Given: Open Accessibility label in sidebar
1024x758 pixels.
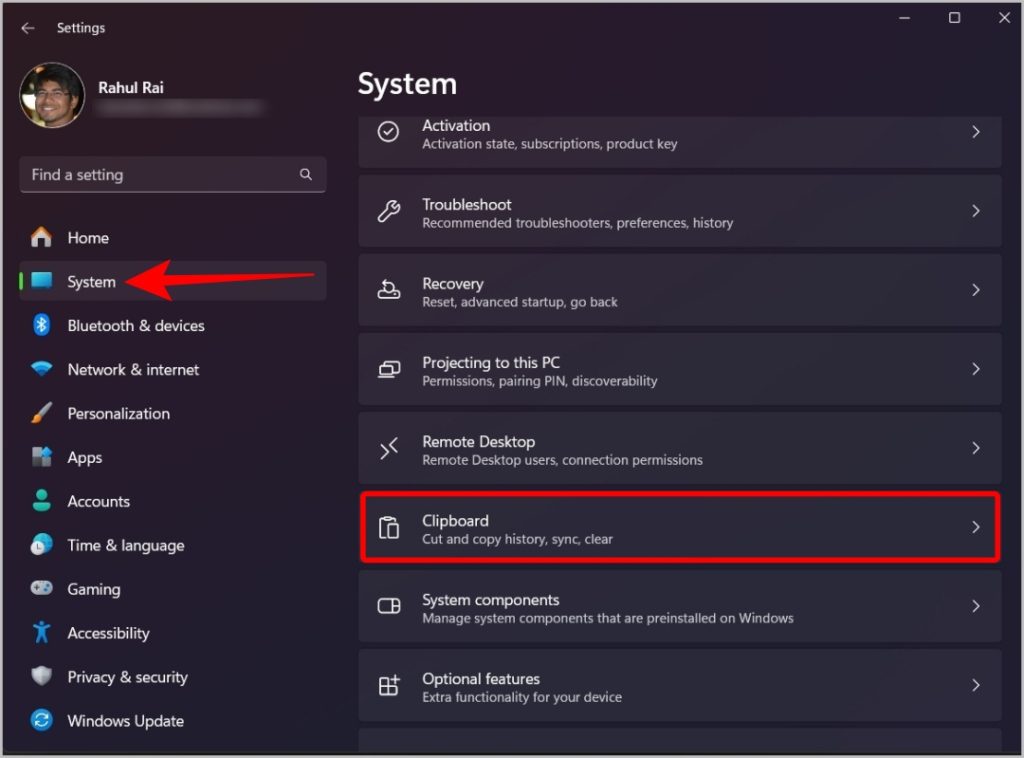Looking at the screenshot, I should tap(108, 633).
